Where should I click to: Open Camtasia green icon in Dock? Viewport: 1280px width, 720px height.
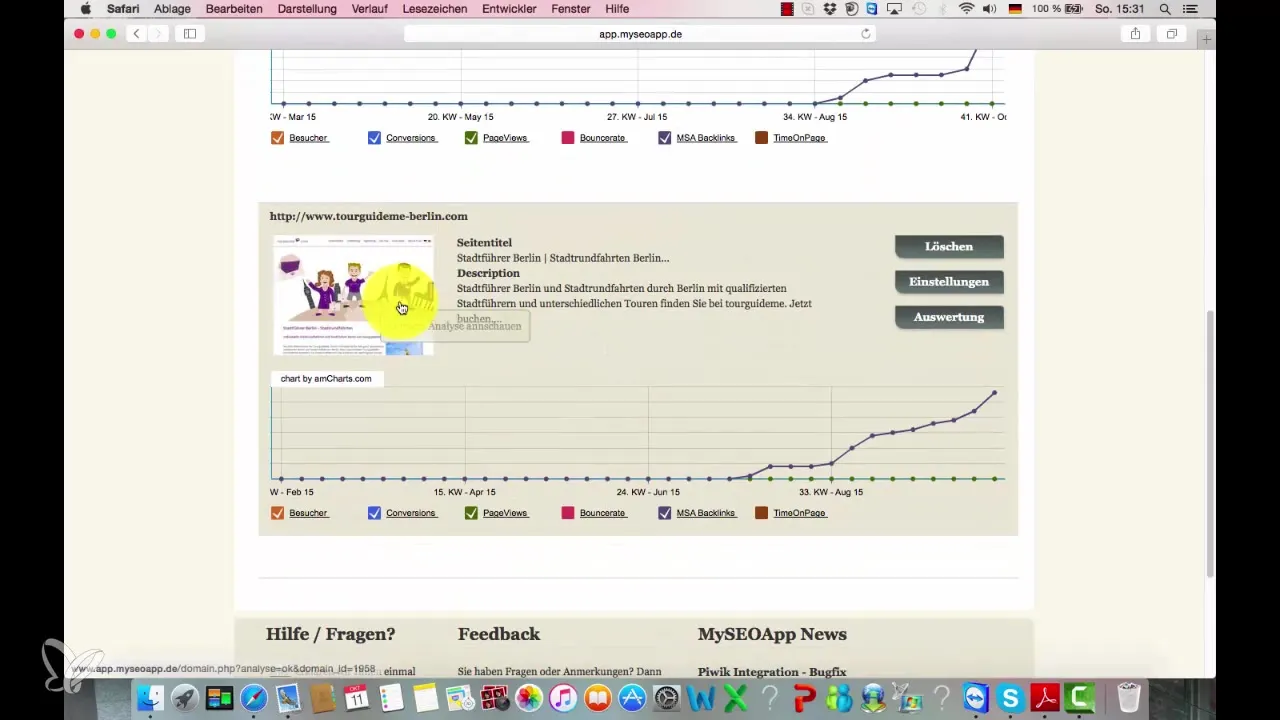click(1080, 697)
